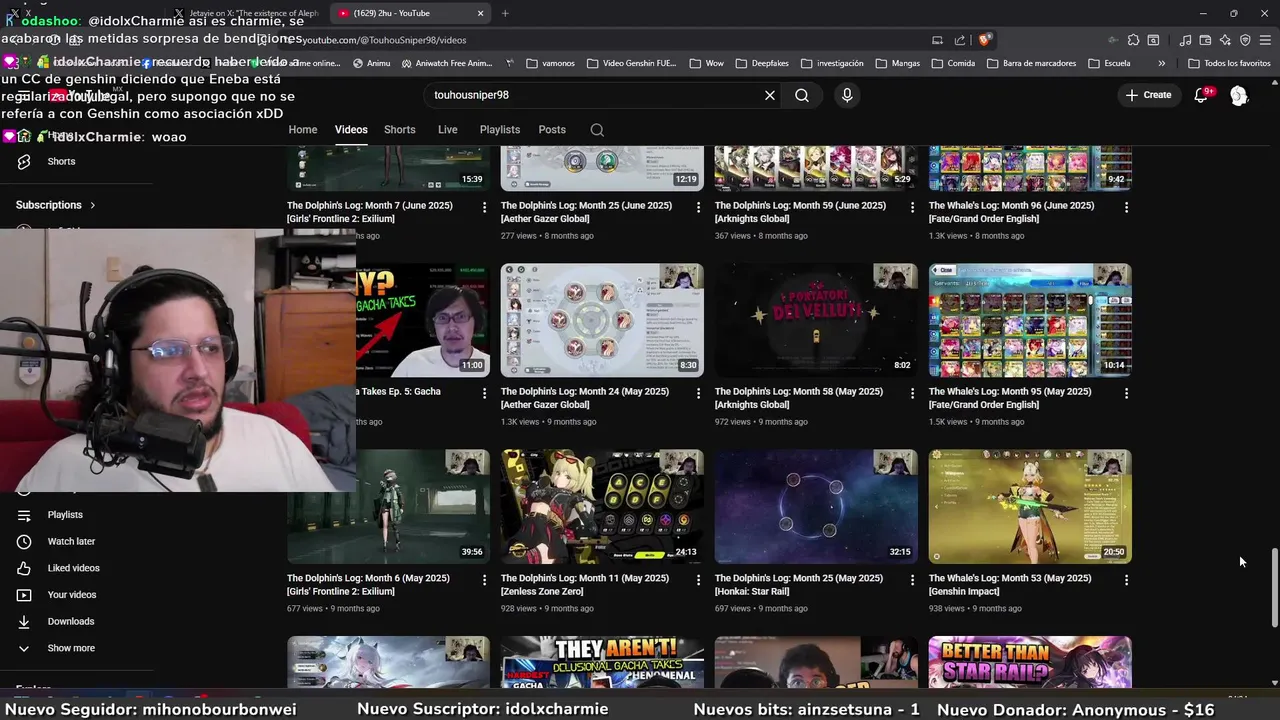This screenshot has height=720, width=1280.
Task: Open options for Whale's Log Month 95 video
Action: pyautogui.click(x=1127, y=394)
